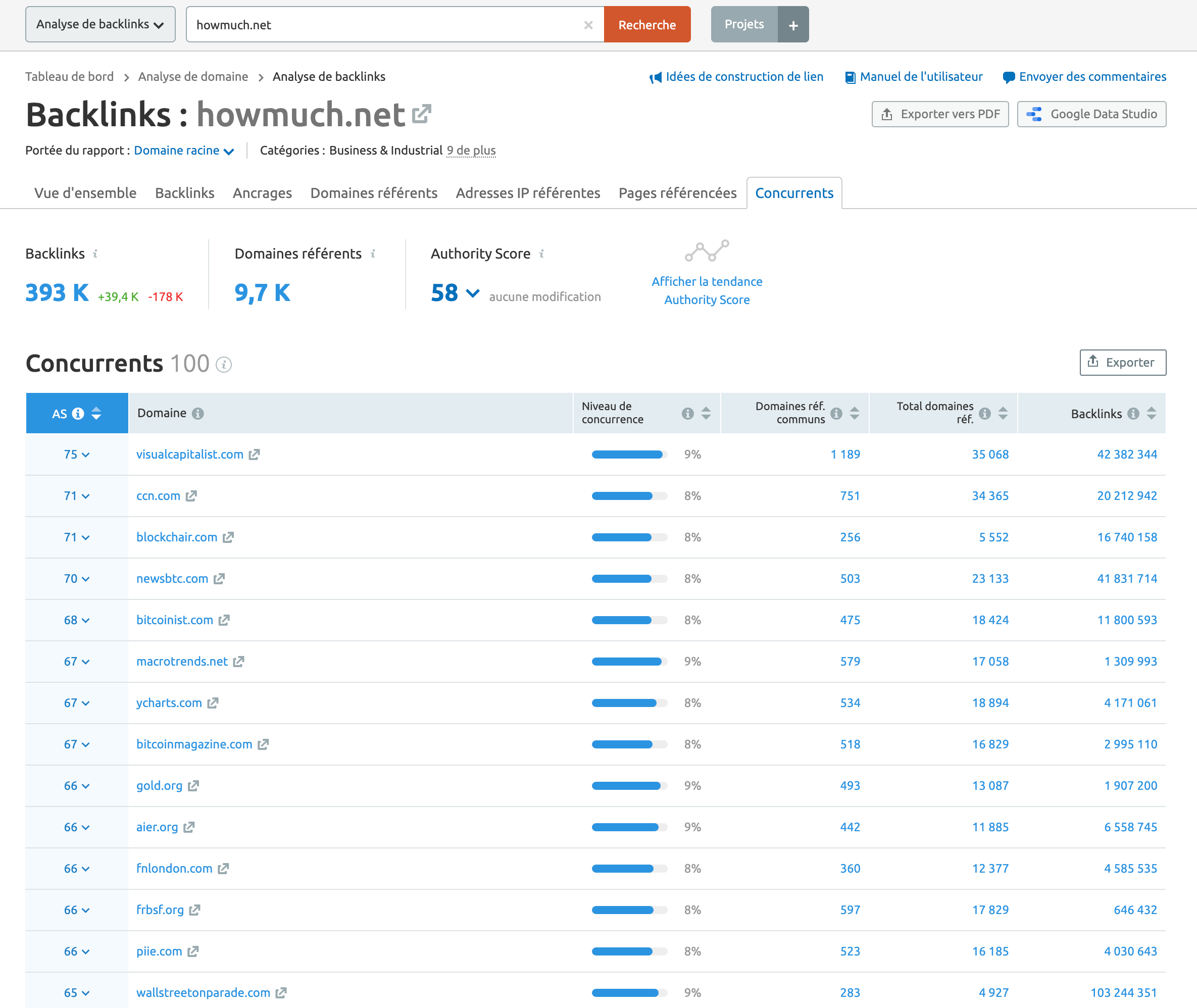The height and width of the screenshot is (1008, 1197).
Task: Switch to Vue d'ensemble tab
Action: tap(85, 193)
